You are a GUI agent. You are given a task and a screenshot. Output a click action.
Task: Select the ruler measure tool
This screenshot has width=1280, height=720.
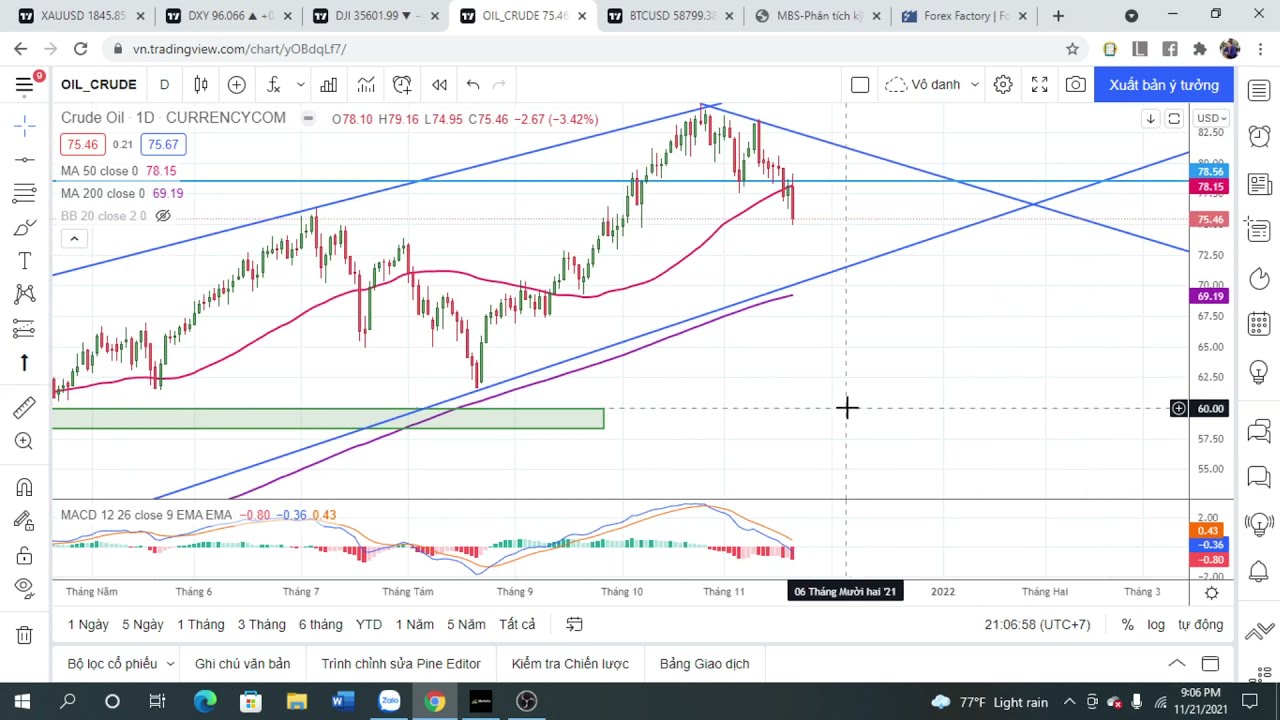(x=25, y=407)
